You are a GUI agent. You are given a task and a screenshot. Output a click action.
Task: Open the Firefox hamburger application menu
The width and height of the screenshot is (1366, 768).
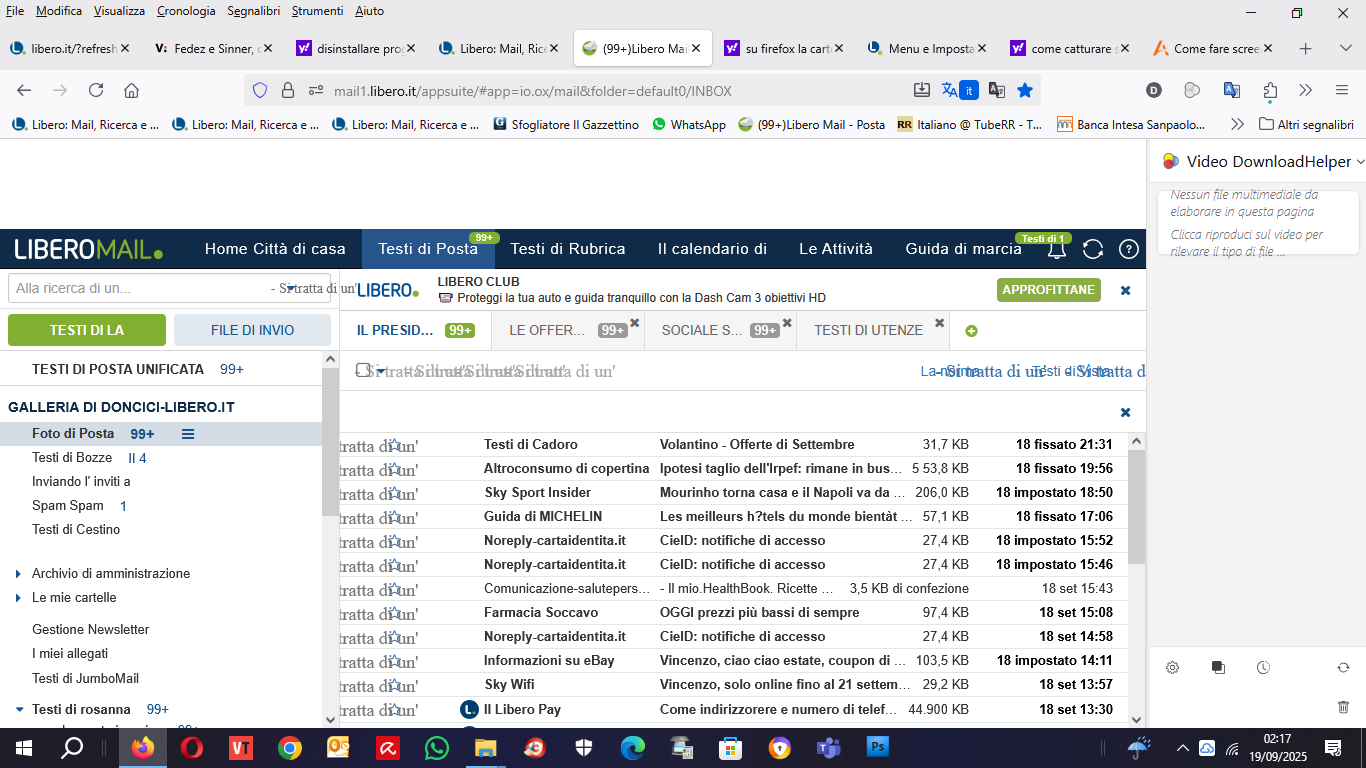(1342, 90)
